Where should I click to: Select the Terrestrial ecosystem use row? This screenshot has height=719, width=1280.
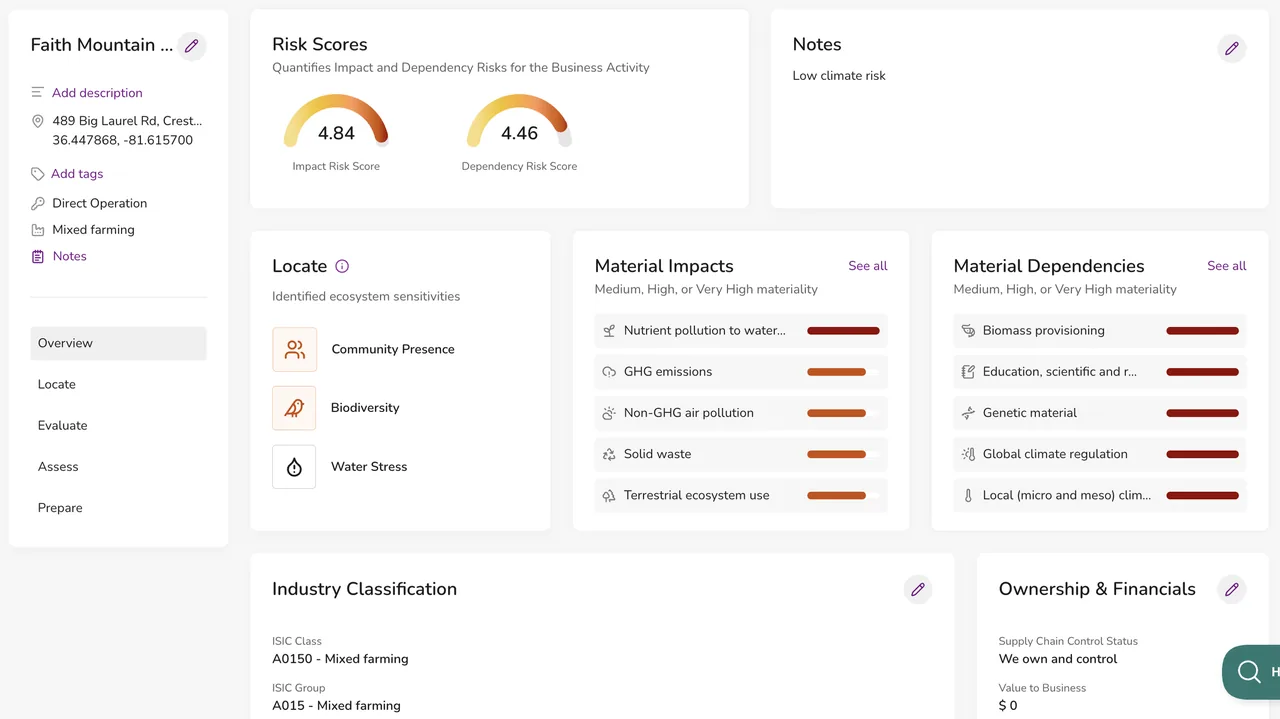(x=741, y=495)
